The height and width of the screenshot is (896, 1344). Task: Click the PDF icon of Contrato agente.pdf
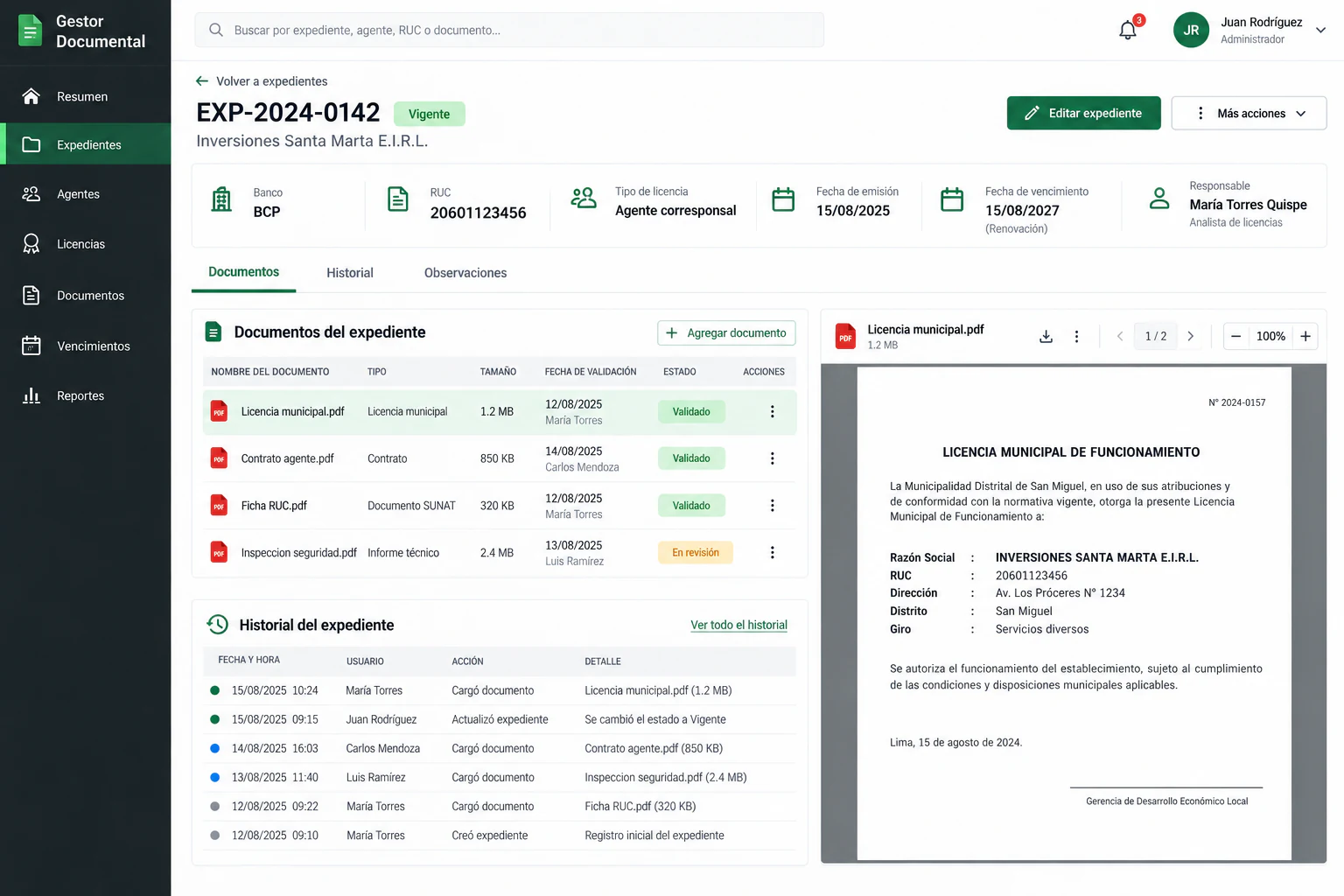219,458
